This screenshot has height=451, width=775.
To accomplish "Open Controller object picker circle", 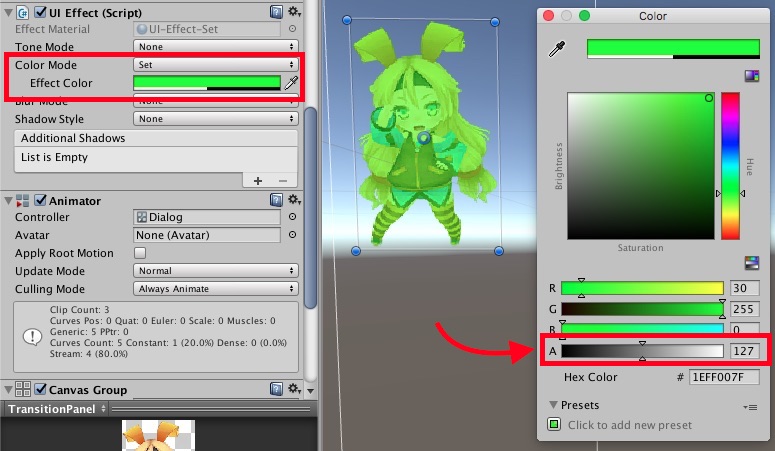I will click(x=293, y=217).
